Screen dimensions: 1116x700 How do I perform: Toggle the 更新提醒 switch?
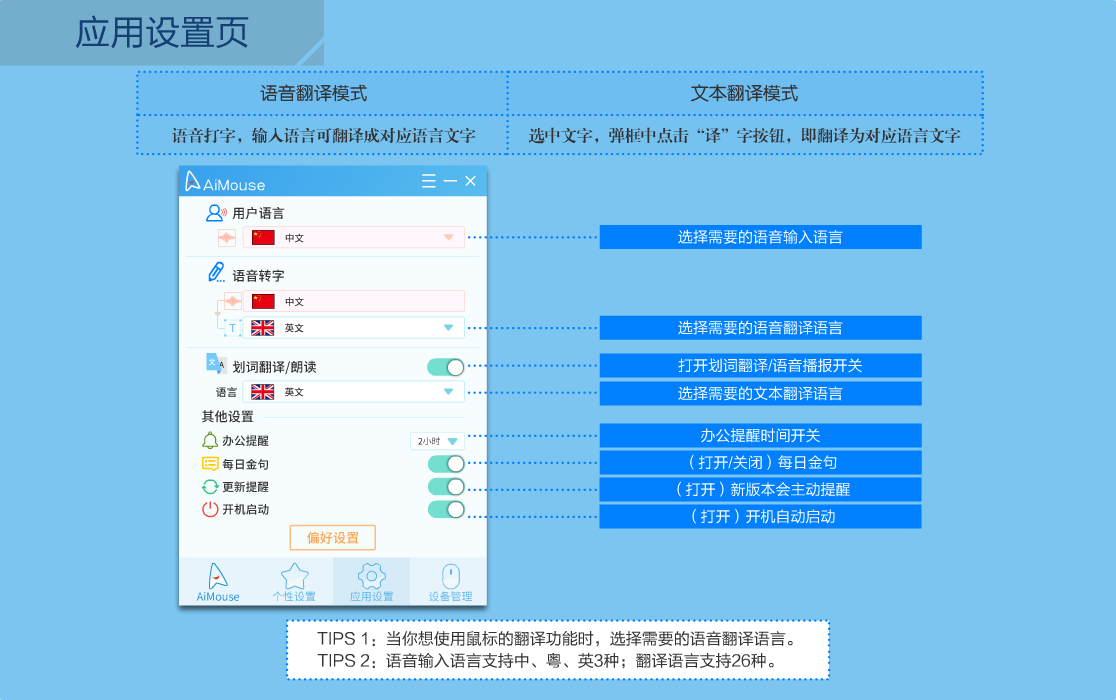pos(446,487)
